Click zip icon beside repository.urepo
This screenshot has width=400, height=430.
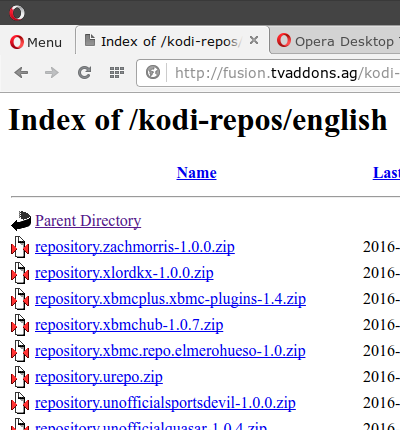click(20, 377)
